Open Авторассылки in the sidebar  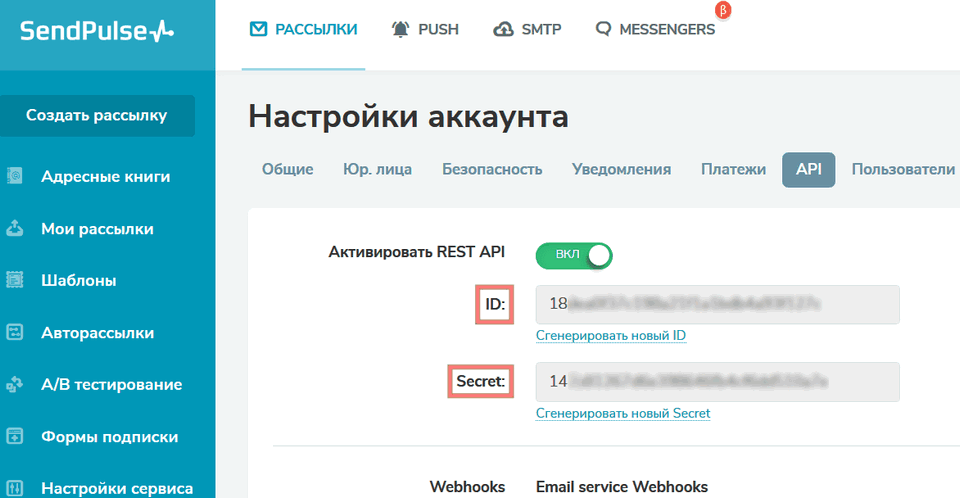(97, 333)
